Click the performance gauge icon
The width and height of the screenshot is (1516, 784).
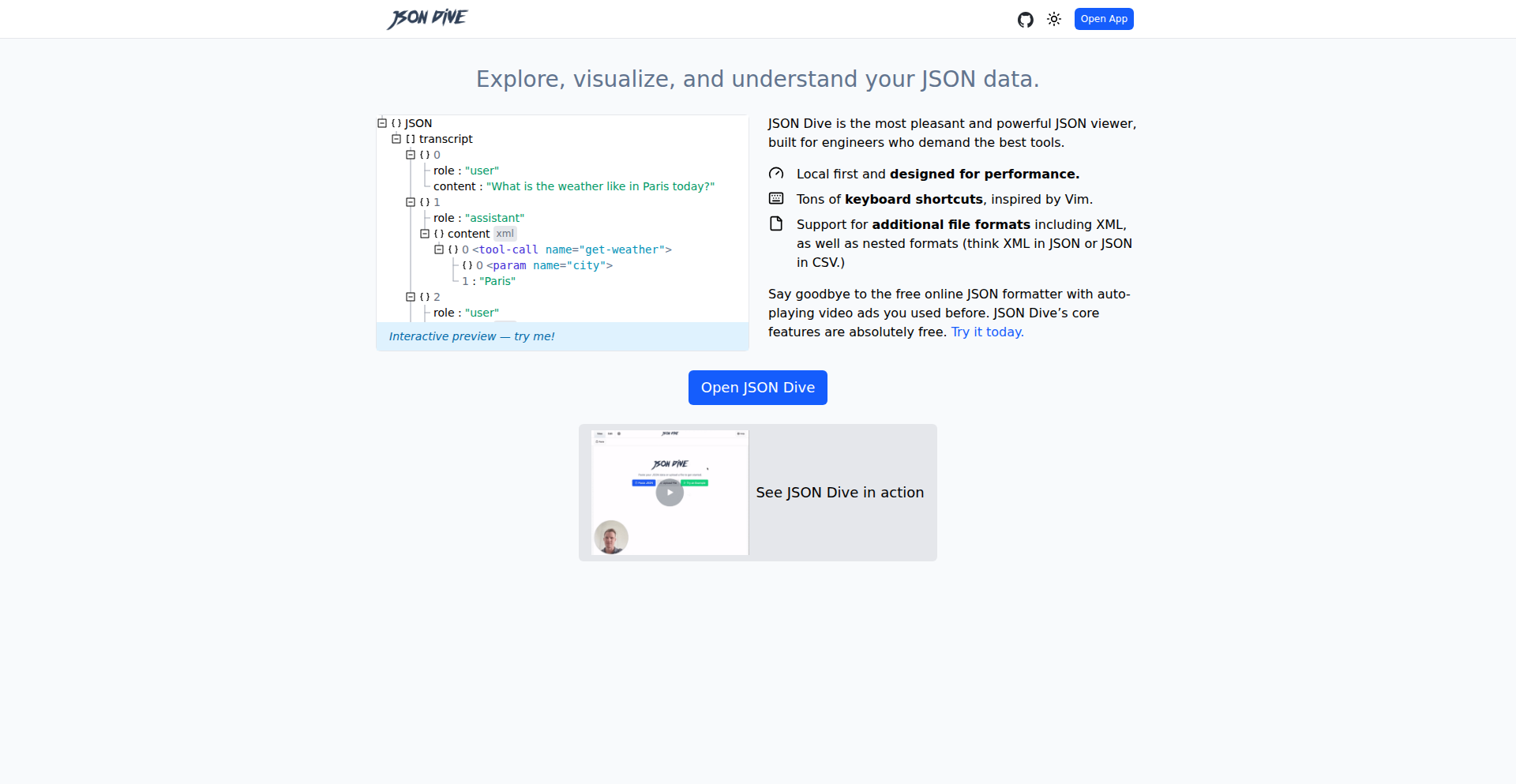pos(776,174)
